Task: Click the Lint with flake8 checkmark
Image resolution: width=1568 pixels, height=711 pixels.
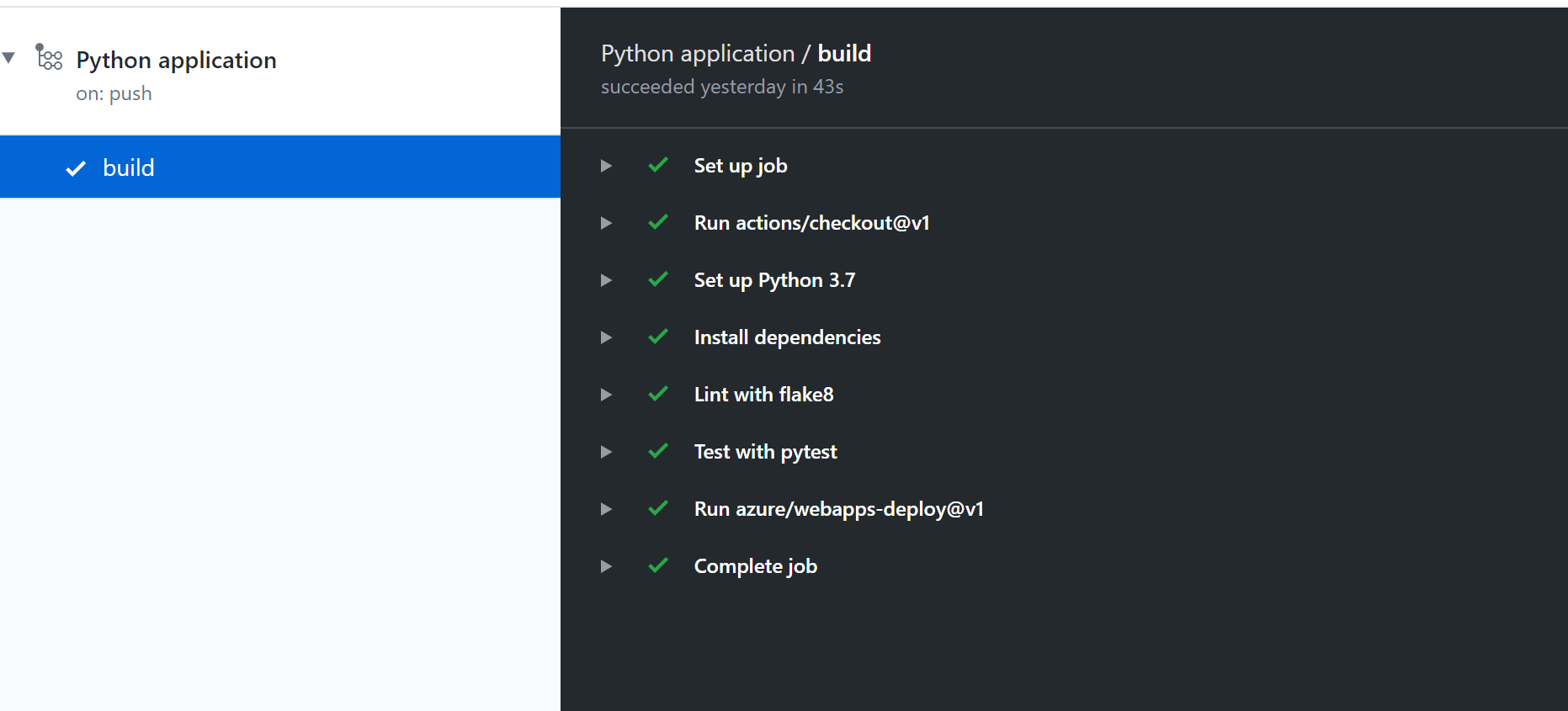Action: point(658,394)
